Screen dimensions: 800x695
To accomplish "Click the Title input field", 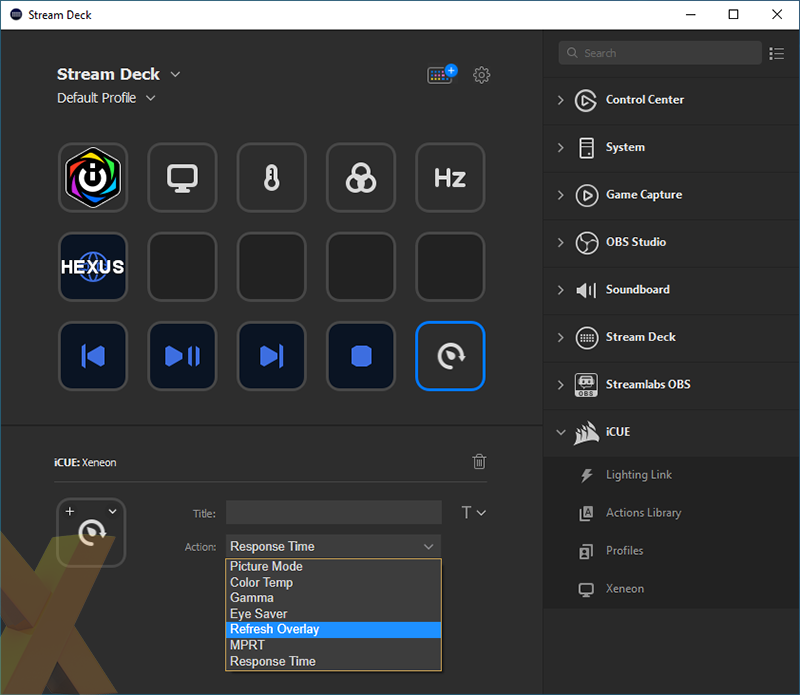I will pos(334,512).
